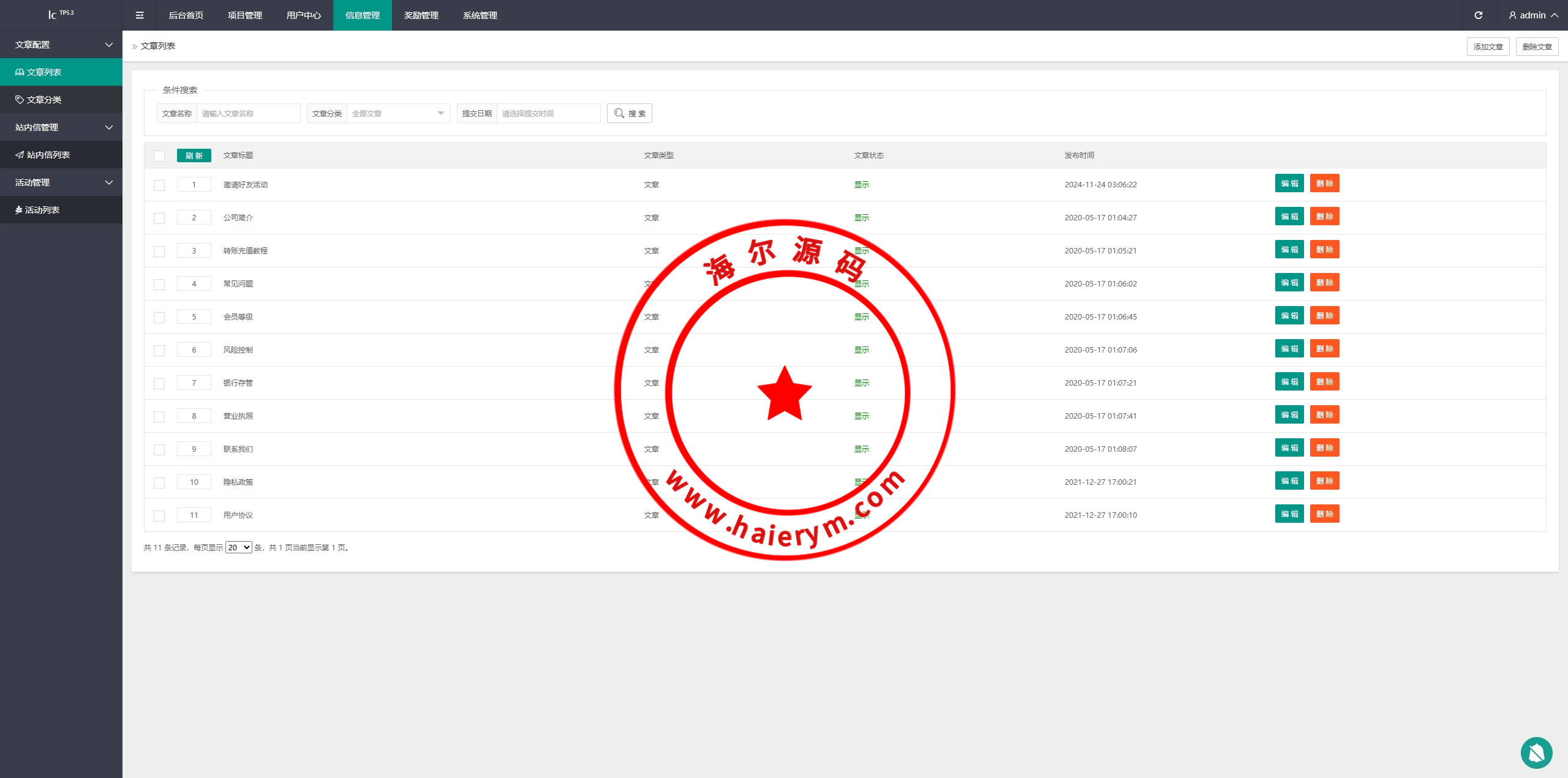Open 文章分类 with the tag icon
The width and height of the screenshot is (1568, 778).
44,100
